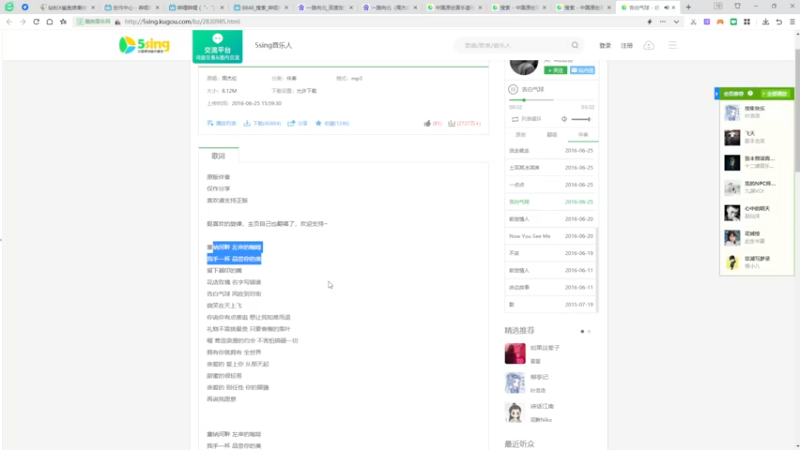Switch to the first browser tab
Viewport: 800px width, 450px height.
[67, 8]
